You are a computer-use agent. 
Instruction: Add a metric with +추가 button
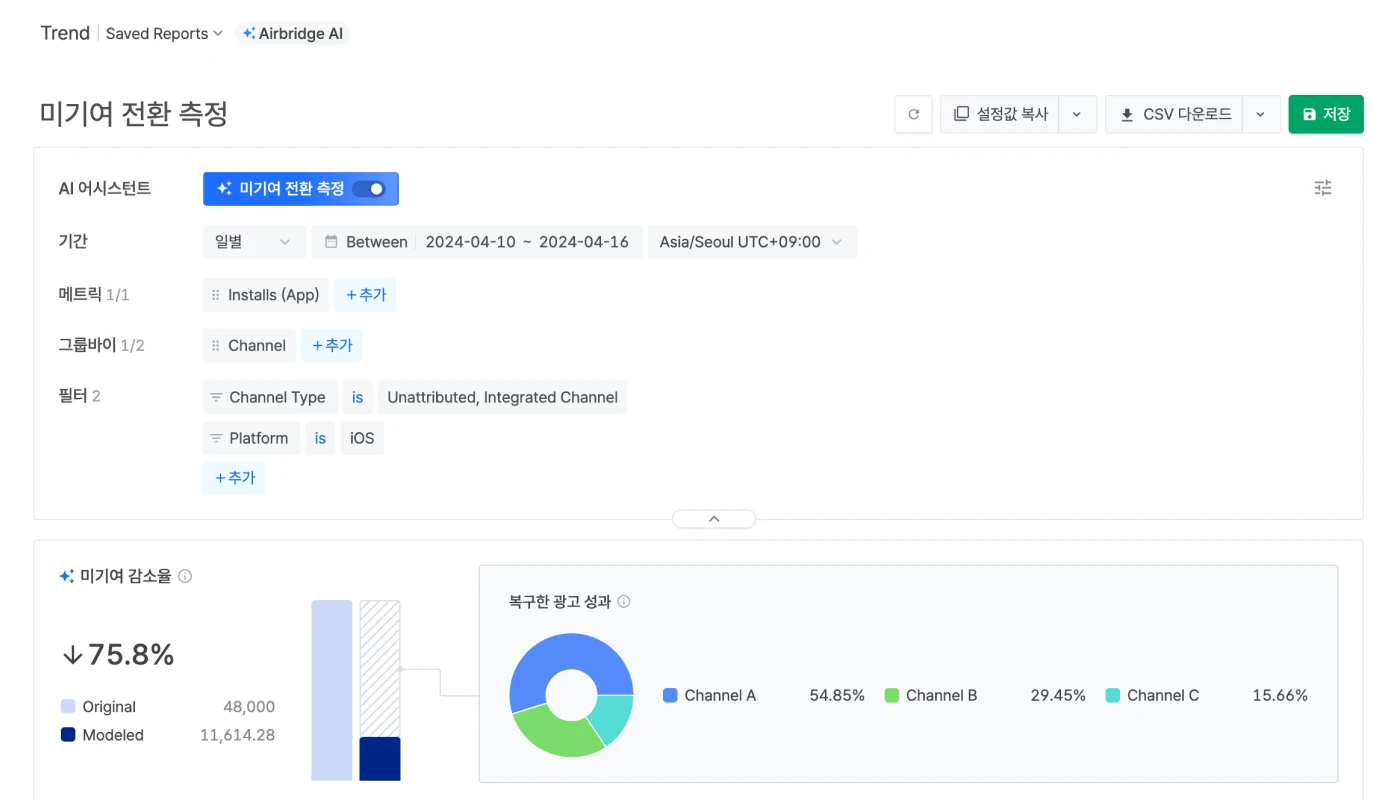coord(365,295)
